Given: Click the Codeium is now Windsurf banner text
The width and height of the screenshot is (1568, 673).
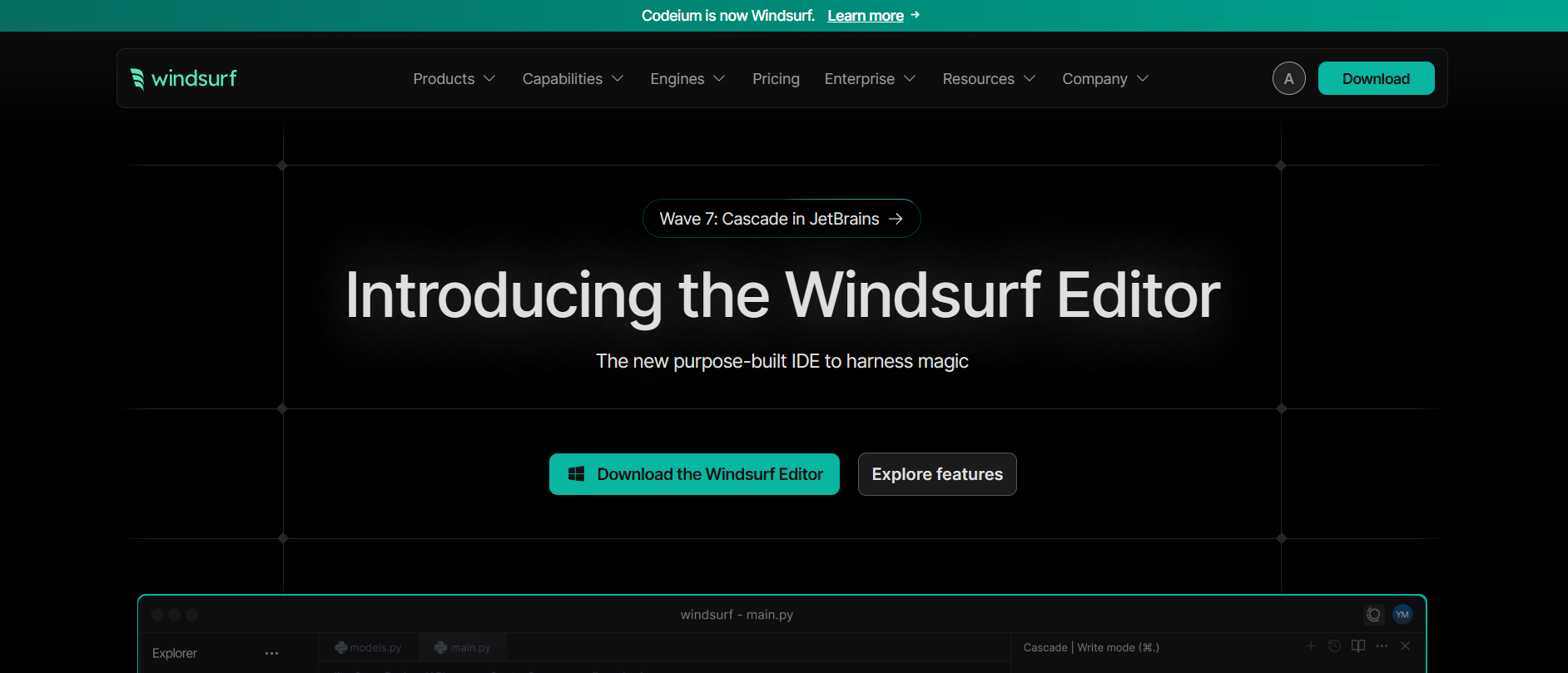Looking at the screenshot, I should (728, 16).
